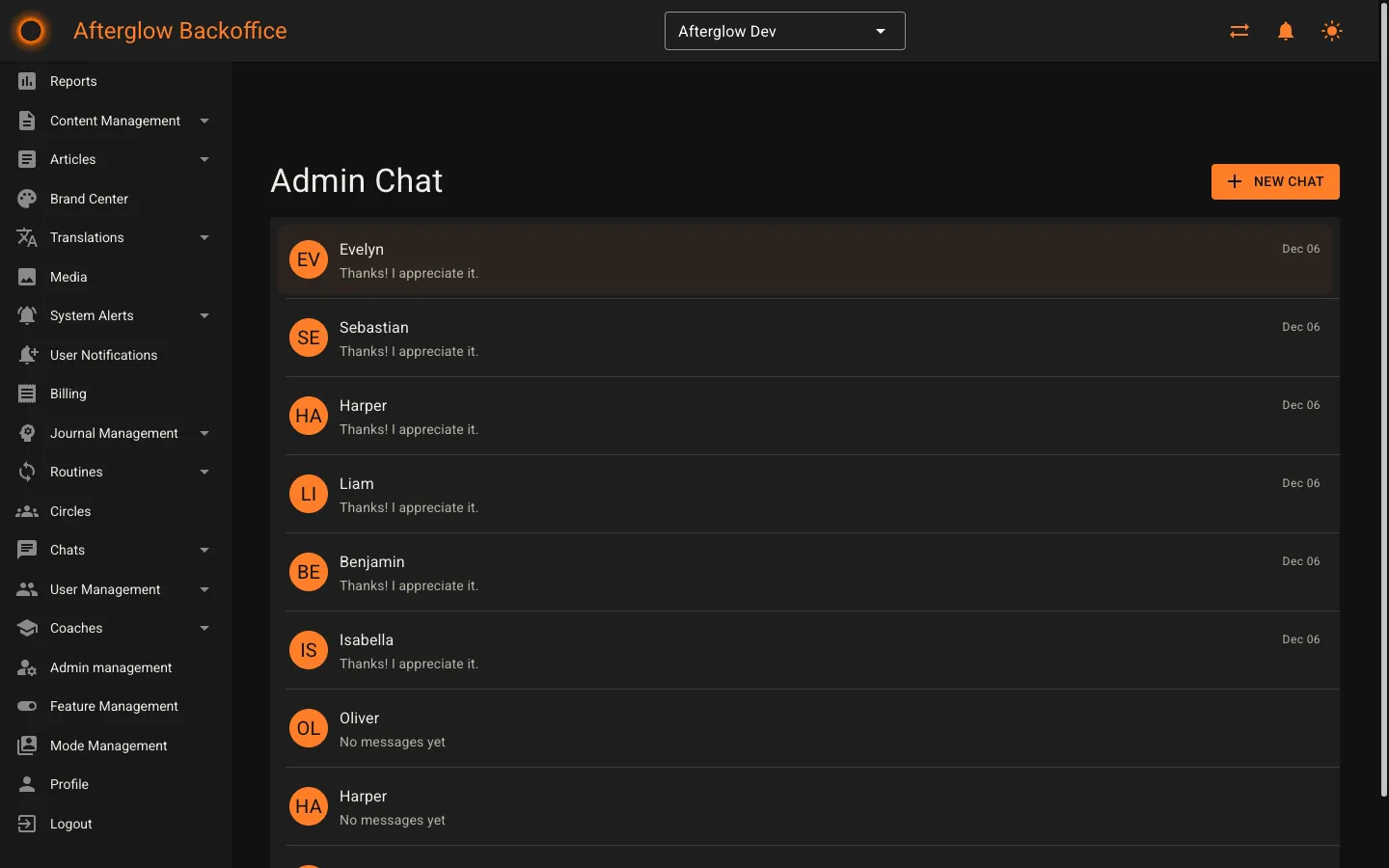
Task: Click the Brand Center palette icon
Action: [28, 198]
